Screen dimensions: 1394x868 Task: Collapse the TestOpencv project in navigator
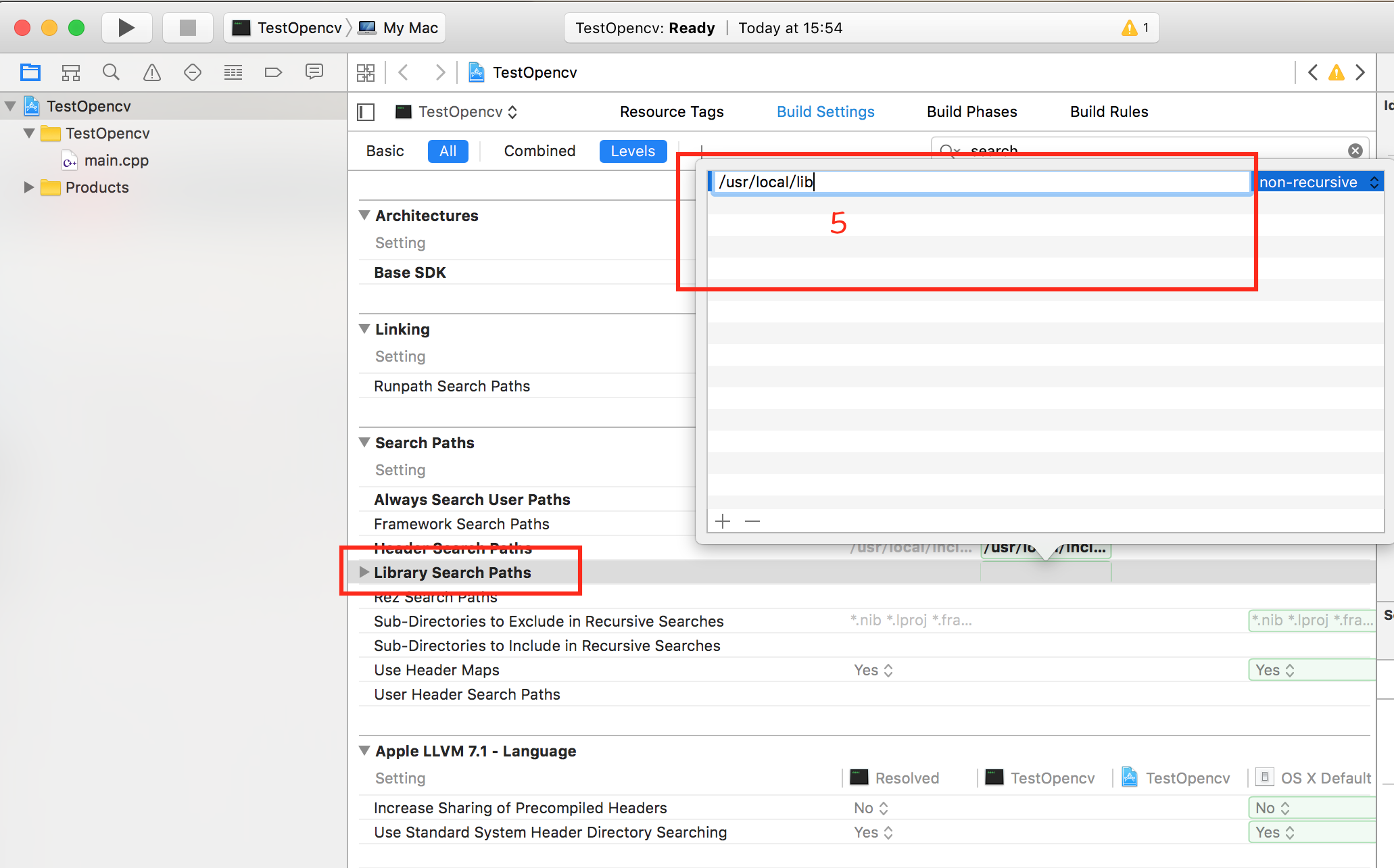tap(10, 106)
